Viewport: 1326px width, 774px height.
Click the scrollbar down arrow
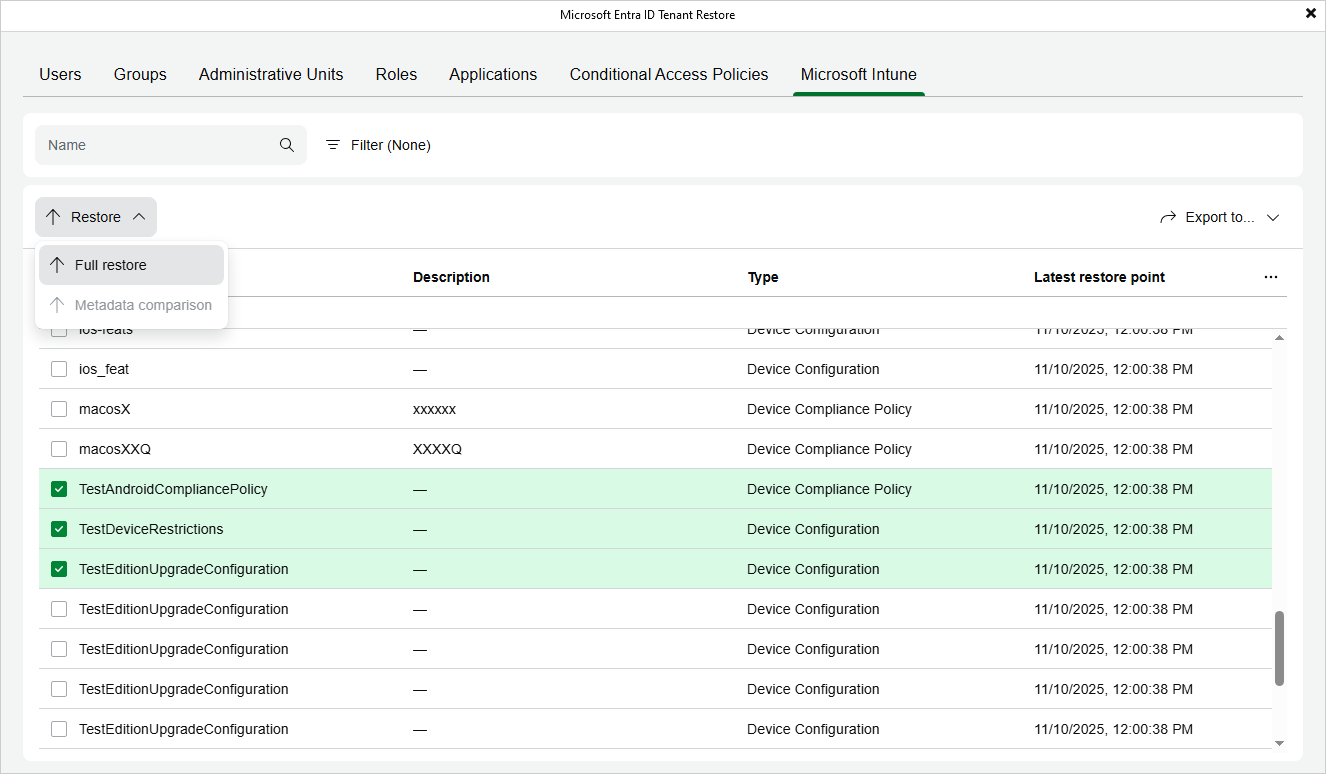(x=1279, y=743)
